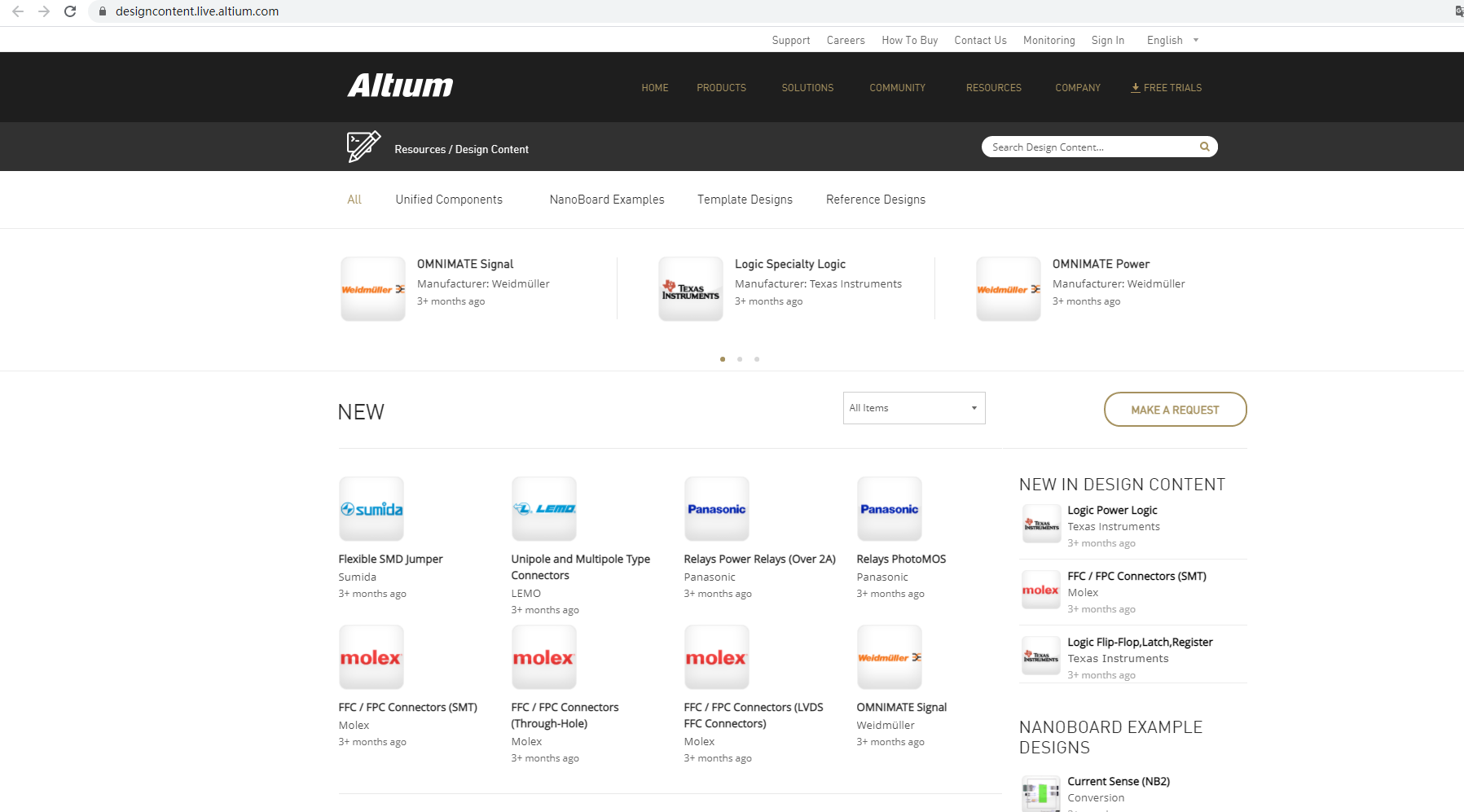
Task: Click the sidebar Molex FFC/FPC thumbnail
Action: tap(1041, 590)
